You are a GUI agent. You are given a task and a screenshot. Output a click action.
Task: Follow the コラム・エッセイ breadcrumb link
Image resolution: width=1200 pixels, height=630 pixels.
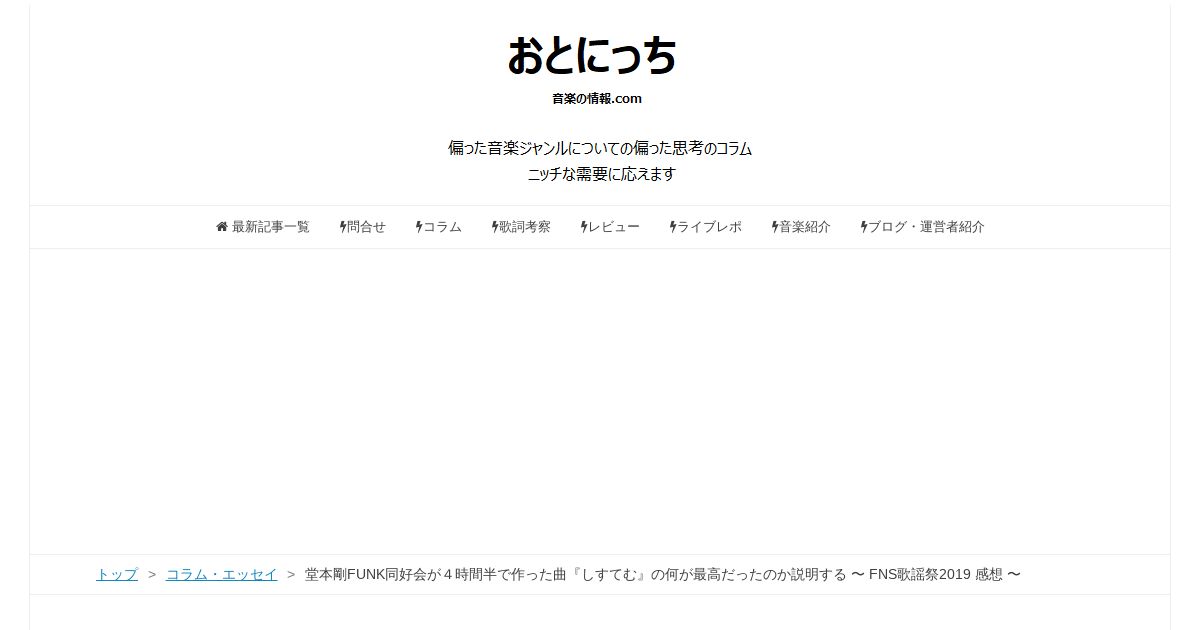pyautogui.click(x=222, y=574)
